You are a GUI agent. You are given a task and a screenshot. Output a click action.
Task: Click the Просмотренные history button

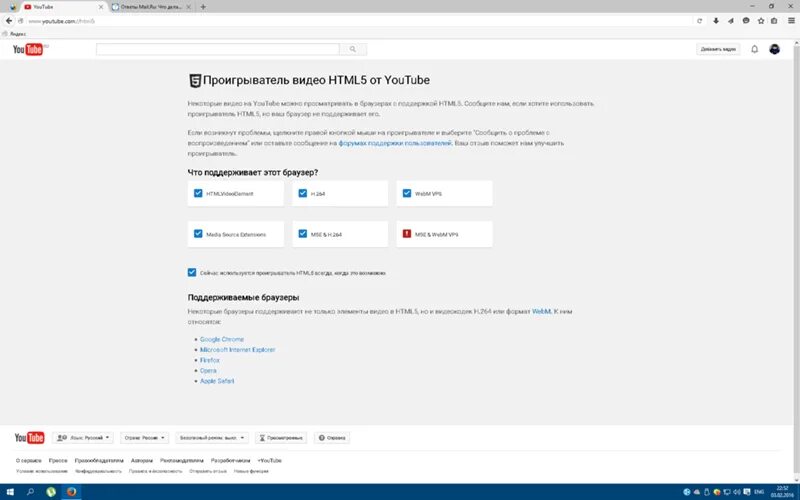tap(281, 438)
